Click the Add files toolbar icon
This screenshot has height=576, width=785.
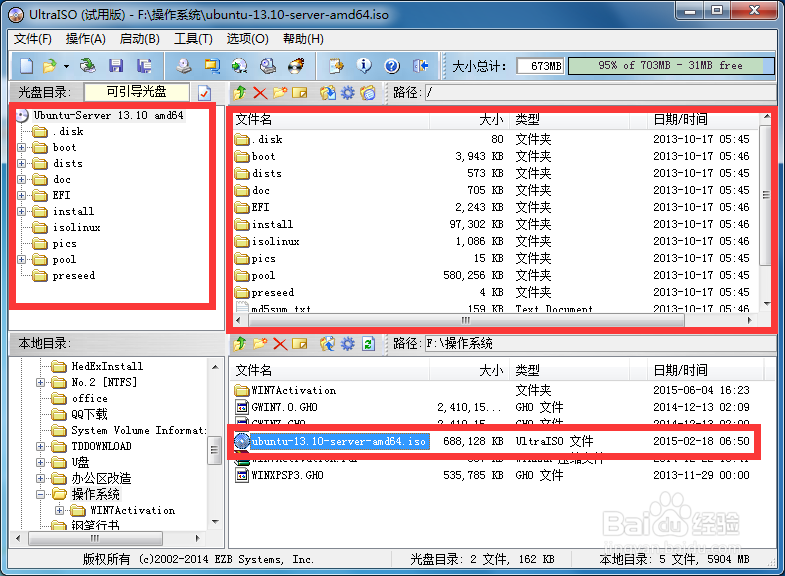[x=336, y=66]
